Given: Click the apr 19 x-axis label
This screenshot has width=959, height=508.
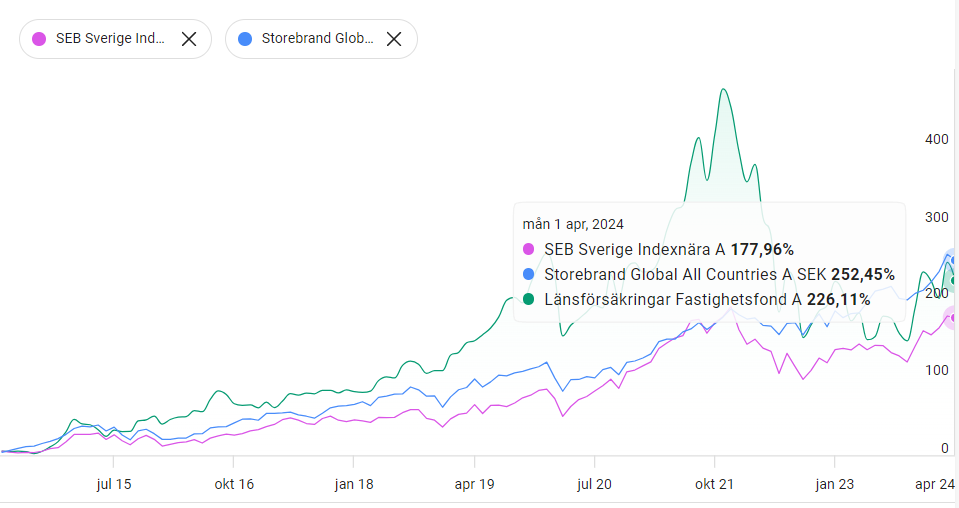Looking at the screenshot, I should click(474, 484).
